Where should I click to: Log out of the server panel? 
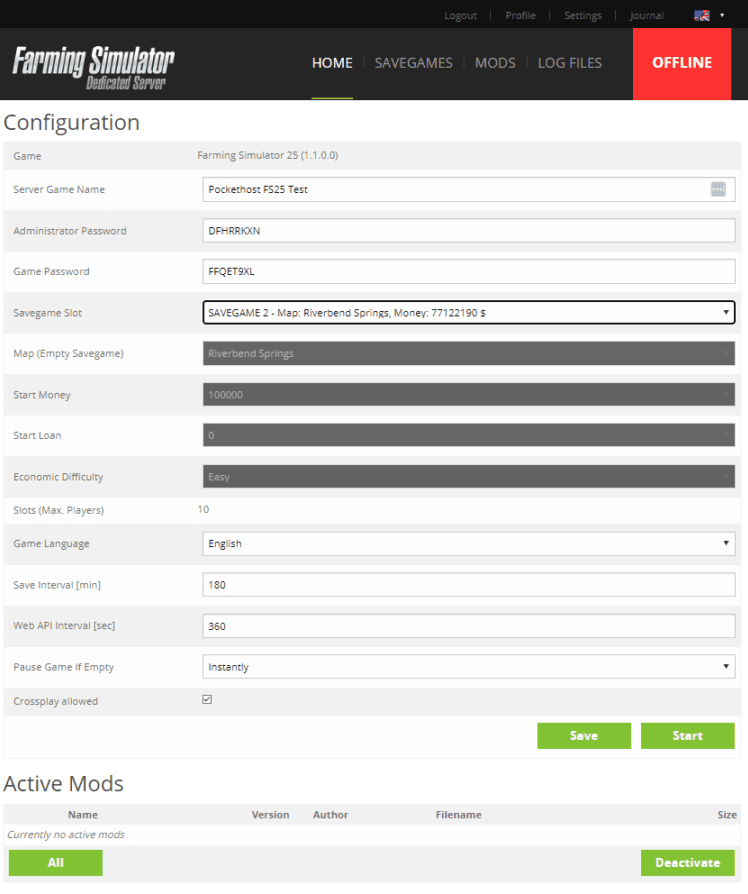[x=460, y=15]
